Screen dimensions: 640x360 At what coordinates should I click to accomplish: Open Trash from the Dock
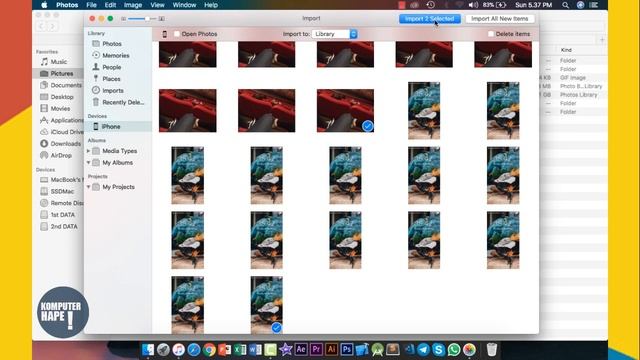pos(492,349)
